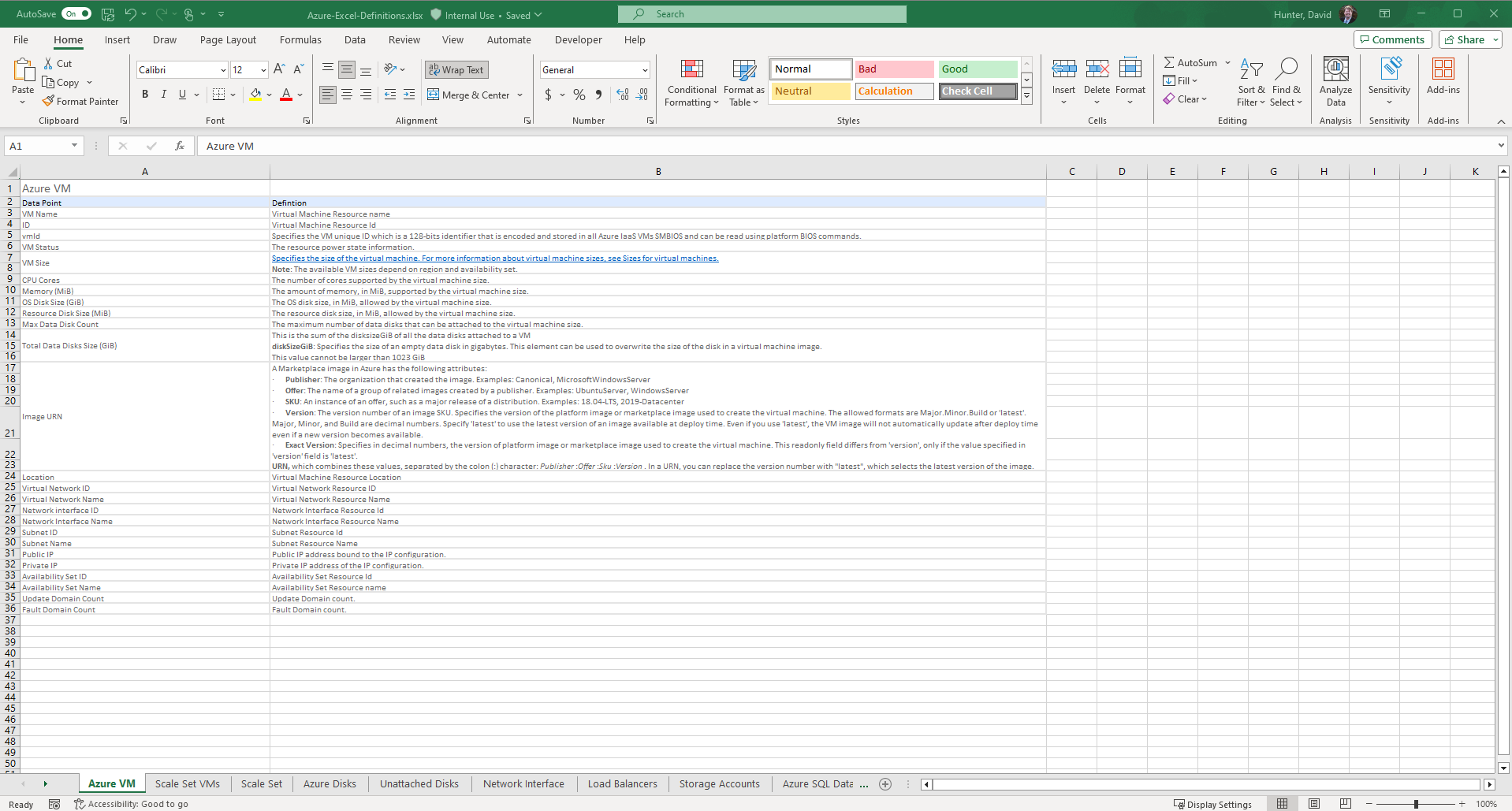Open Conditional Formatting options
Viewport: 1512px width, 811px height.
pos(691,83)
